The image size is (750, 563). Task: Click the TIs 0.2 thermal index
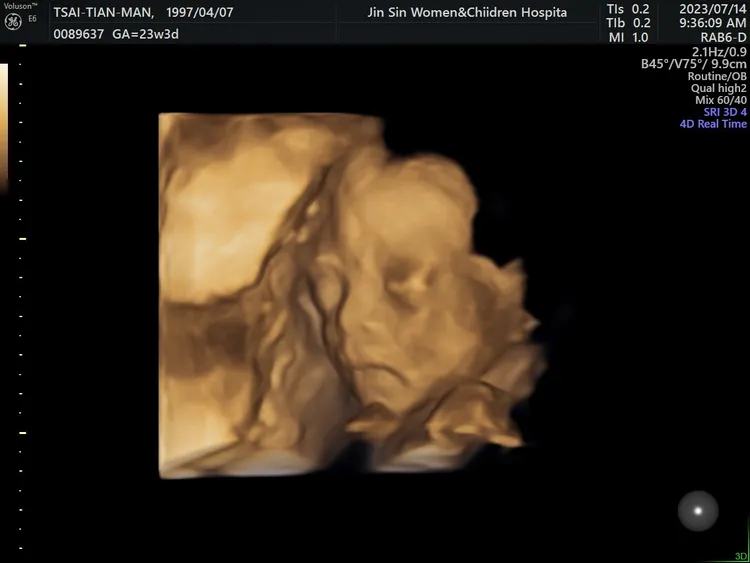tap(628, 10)
